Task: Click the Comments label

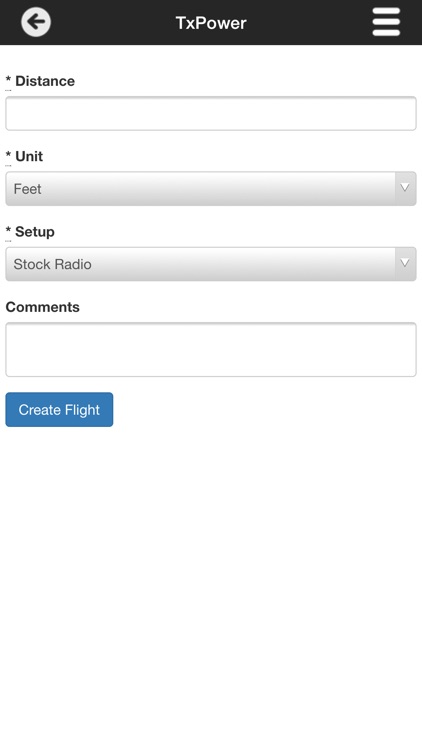Action: [x=43, y=307]
